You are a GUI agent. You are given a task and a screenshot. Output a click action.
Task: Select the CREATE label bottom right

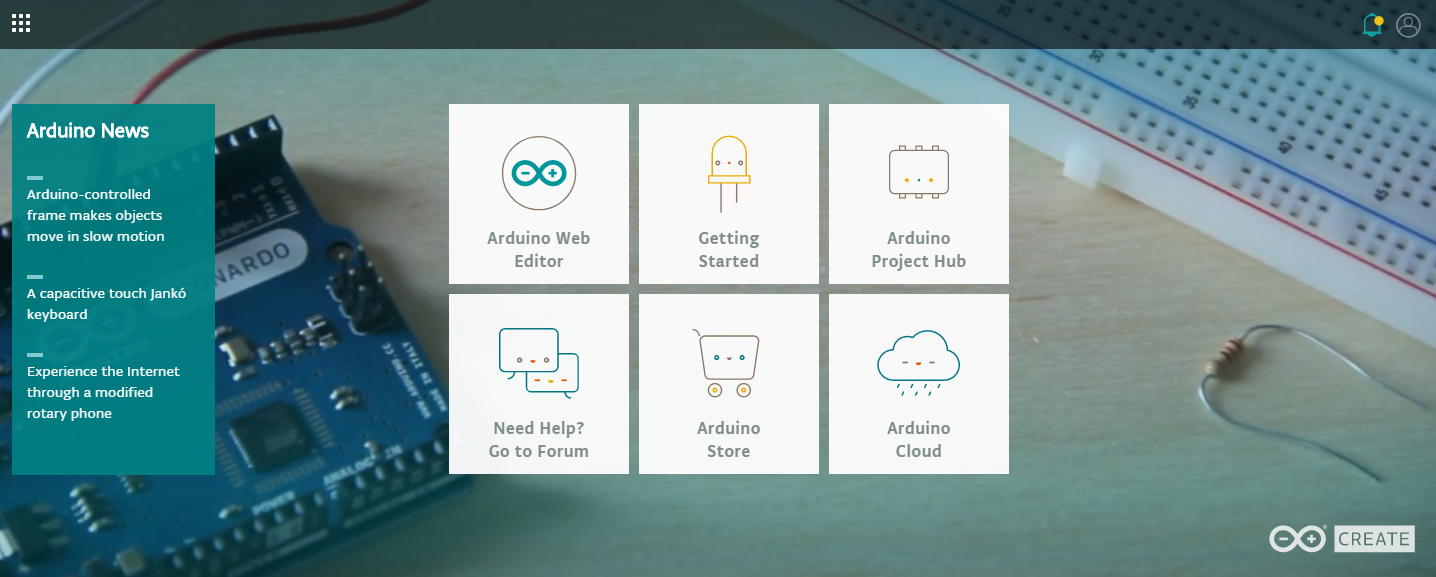point(1374,538)
